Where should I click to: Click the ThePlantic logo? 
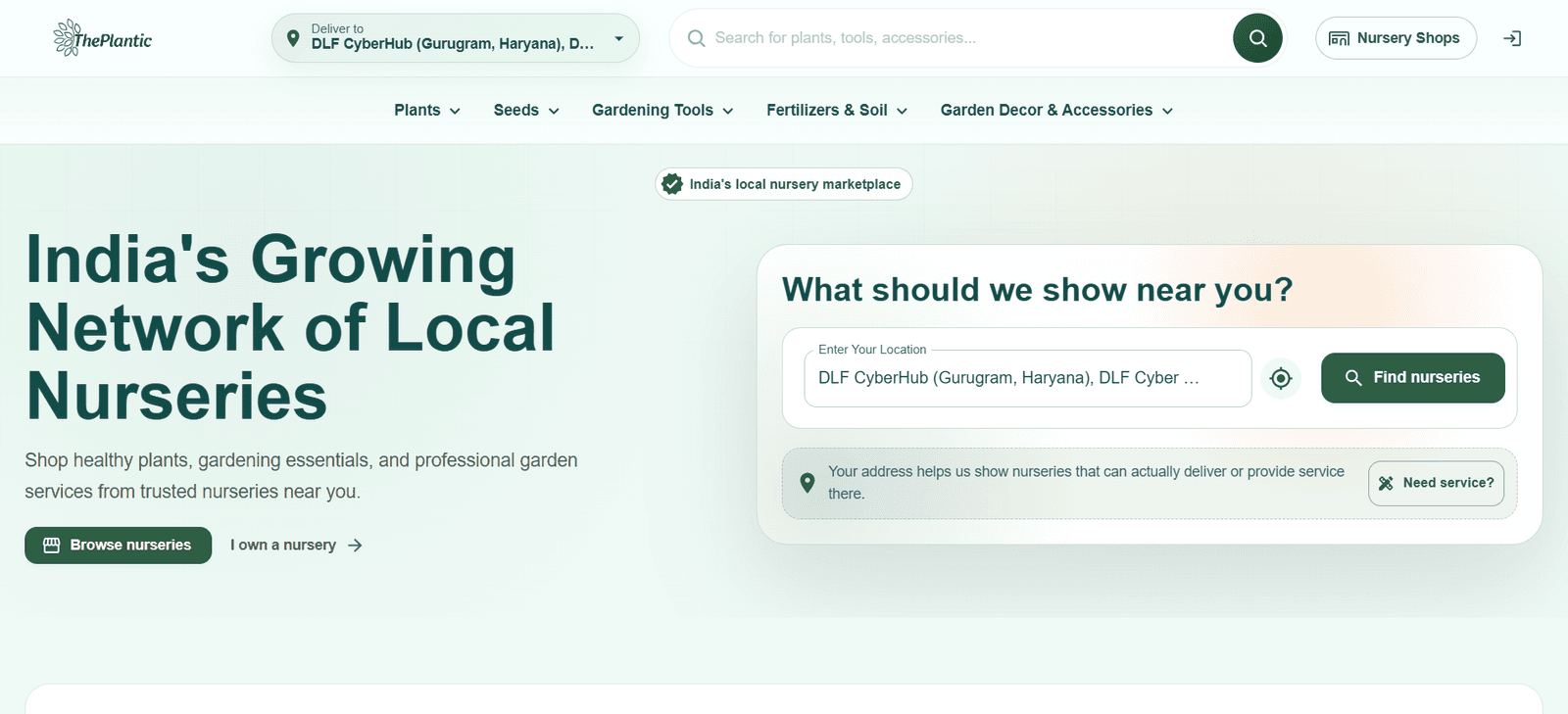[x=103, y=38]
